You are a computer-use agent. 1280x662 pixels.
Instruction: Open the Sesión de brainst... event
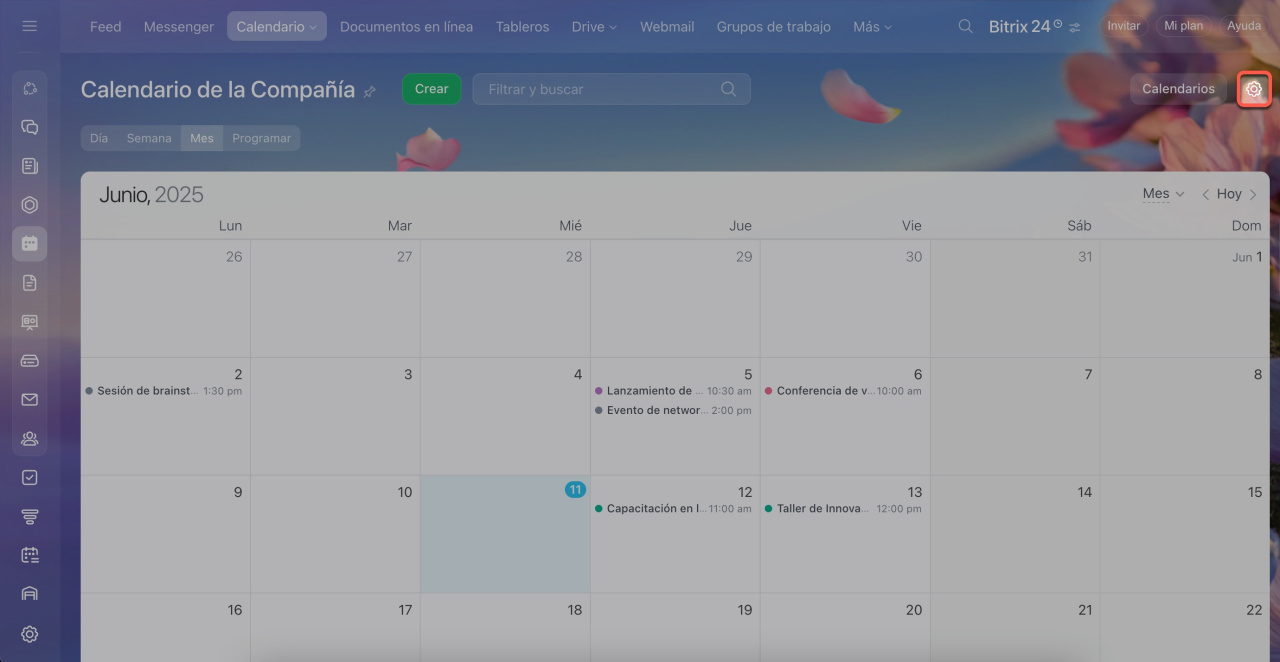(164, 391)
